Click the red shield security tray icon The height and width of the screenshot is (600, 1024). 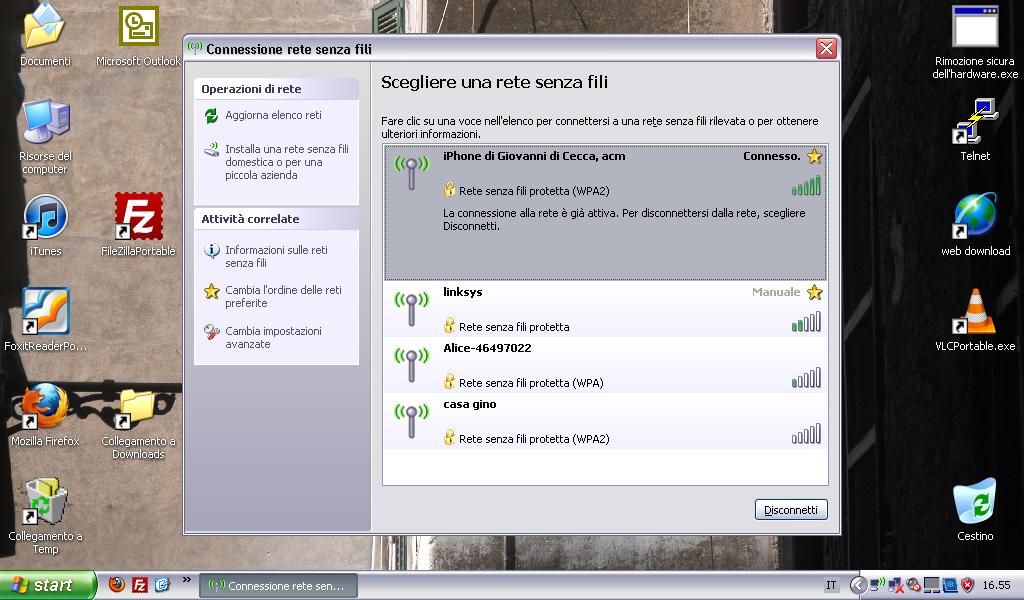click(967, 585)
